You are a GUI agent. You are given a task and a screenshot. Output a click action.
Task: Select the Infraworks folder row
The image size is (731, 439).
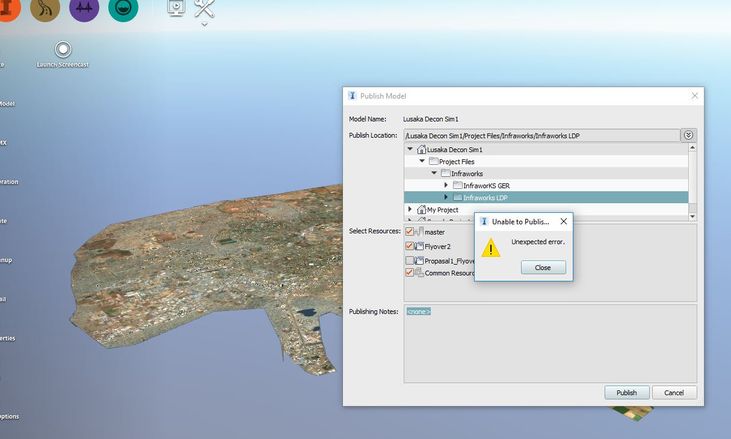pyautogui.click(x=546, y=173)
